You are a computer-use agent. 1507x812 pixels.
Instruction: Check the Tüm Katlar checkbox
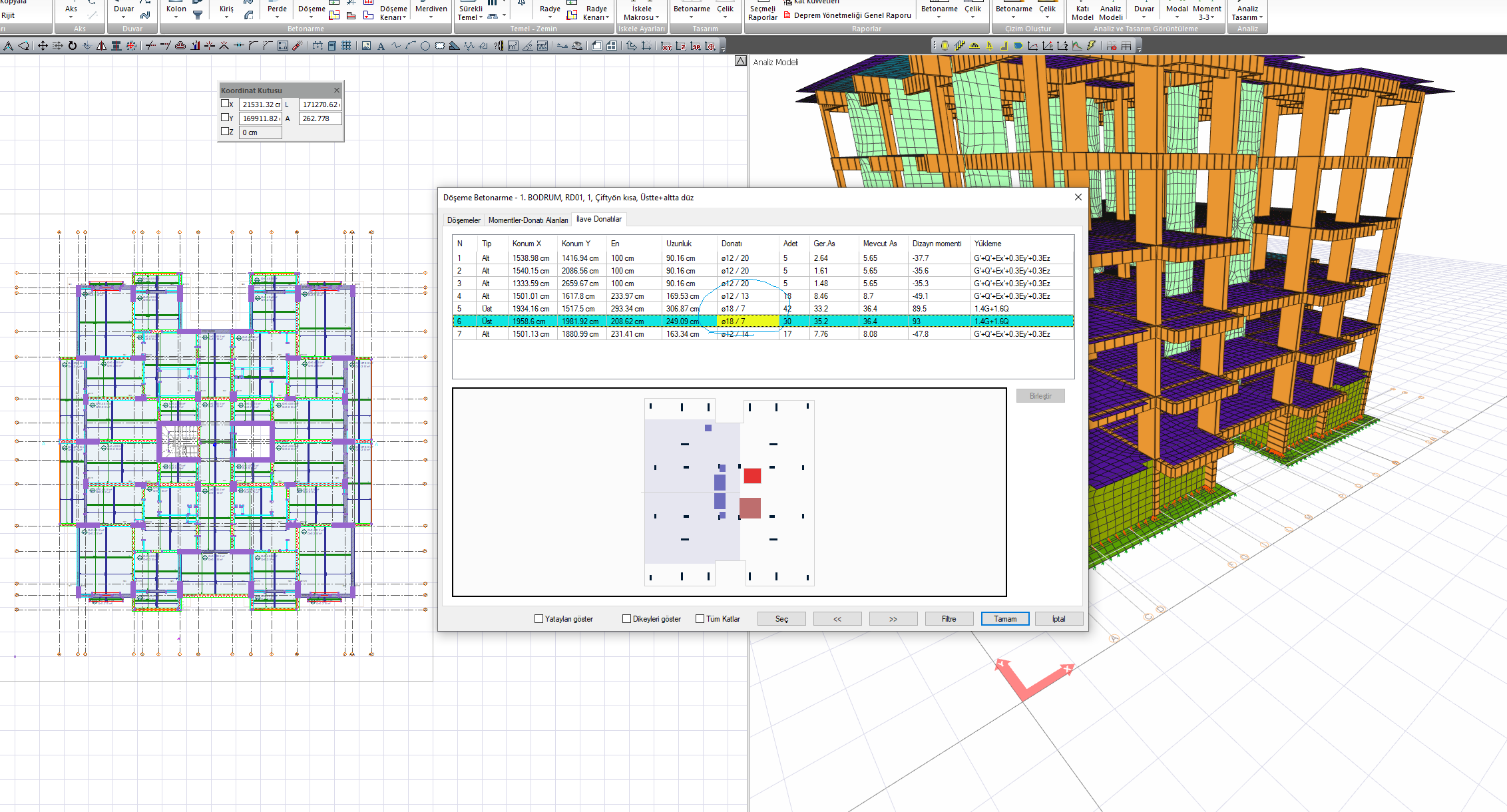(700, 619)
